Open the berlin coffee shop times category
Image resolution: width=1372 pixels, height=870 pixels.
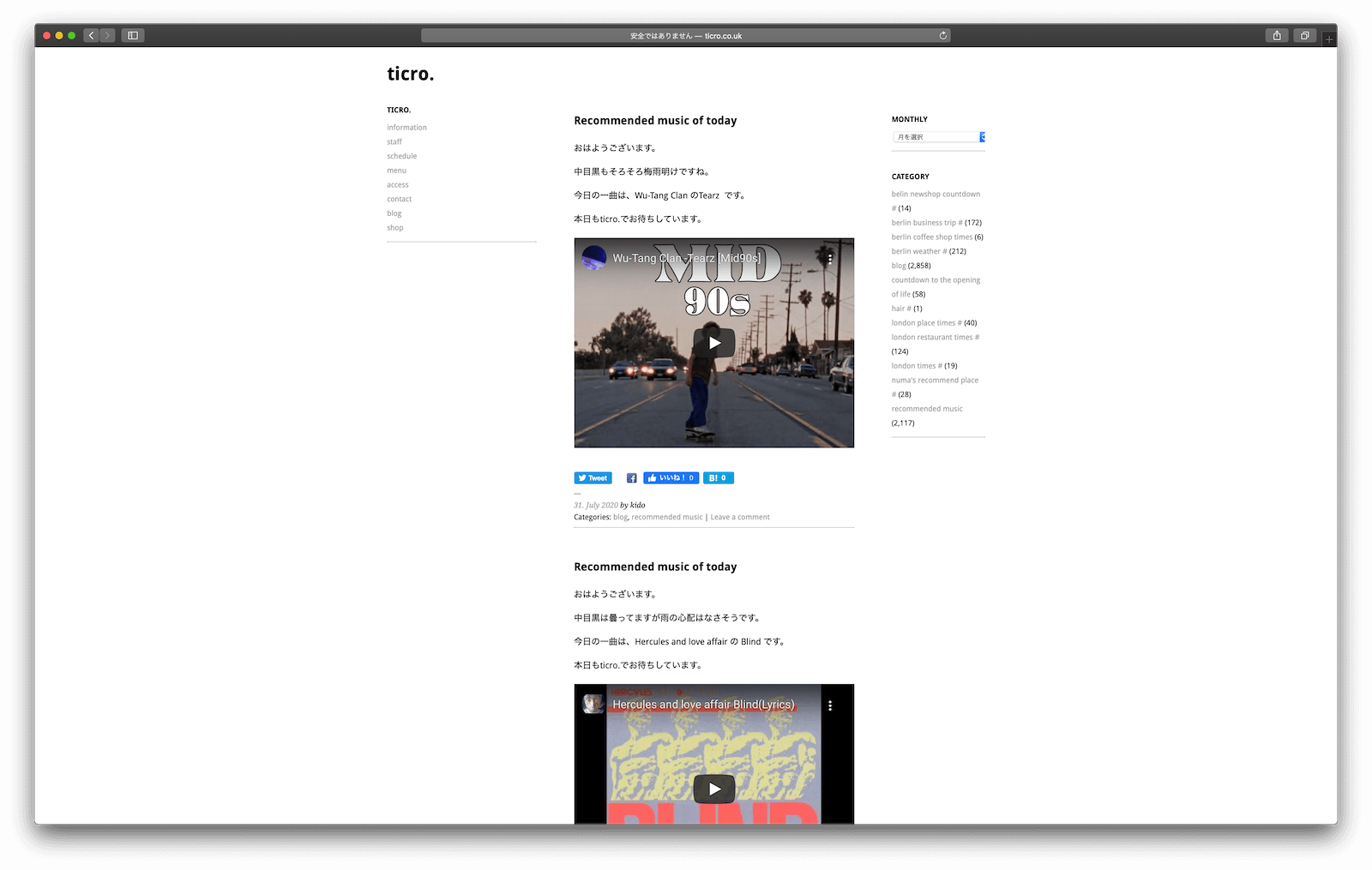pos(931,237)
